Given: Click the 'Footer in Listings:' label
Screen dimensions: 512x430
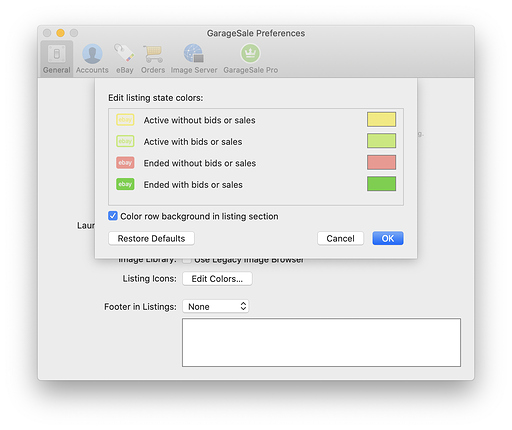Looking at the screenshot, I should coord(140,307).
